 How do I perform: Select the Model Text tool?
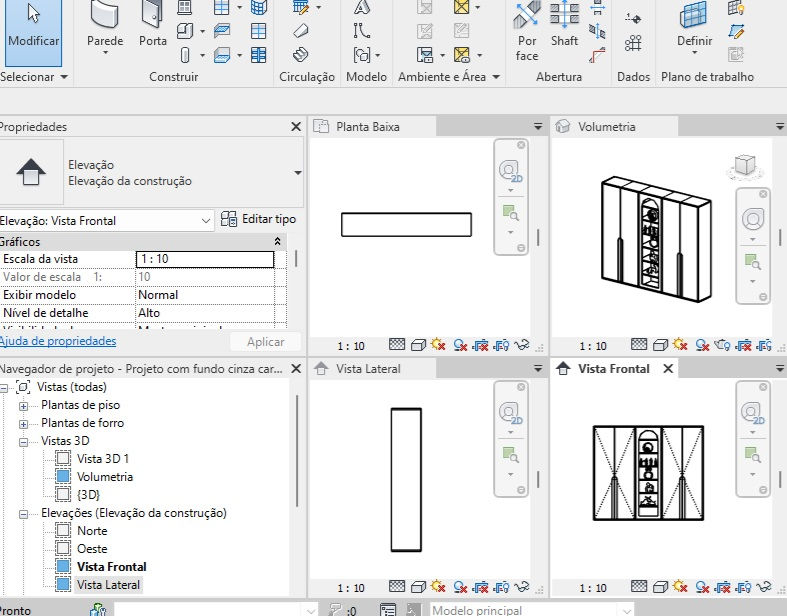(361, 7)
